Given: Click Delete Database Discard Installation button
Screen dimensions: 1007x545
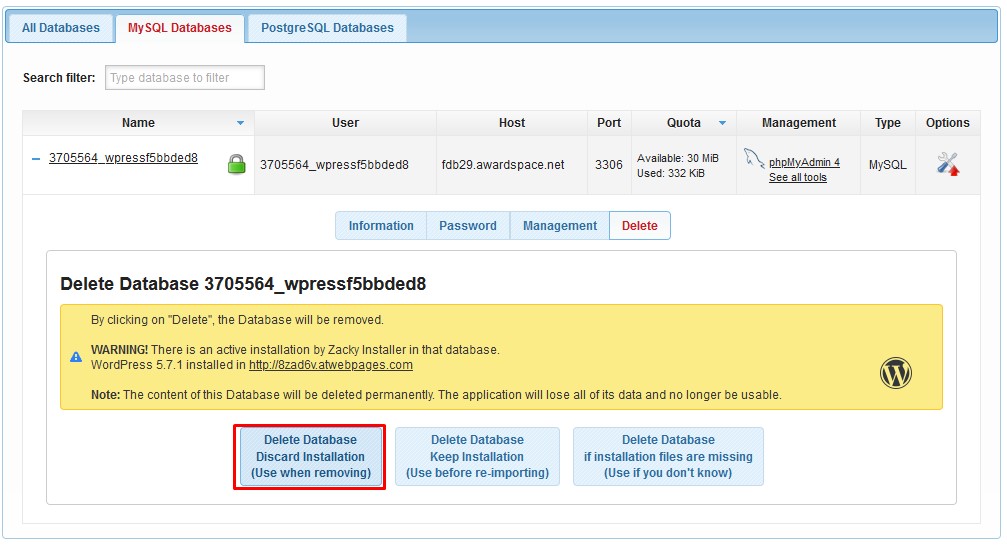Looking at the screenshot, I should click(310, 456).
